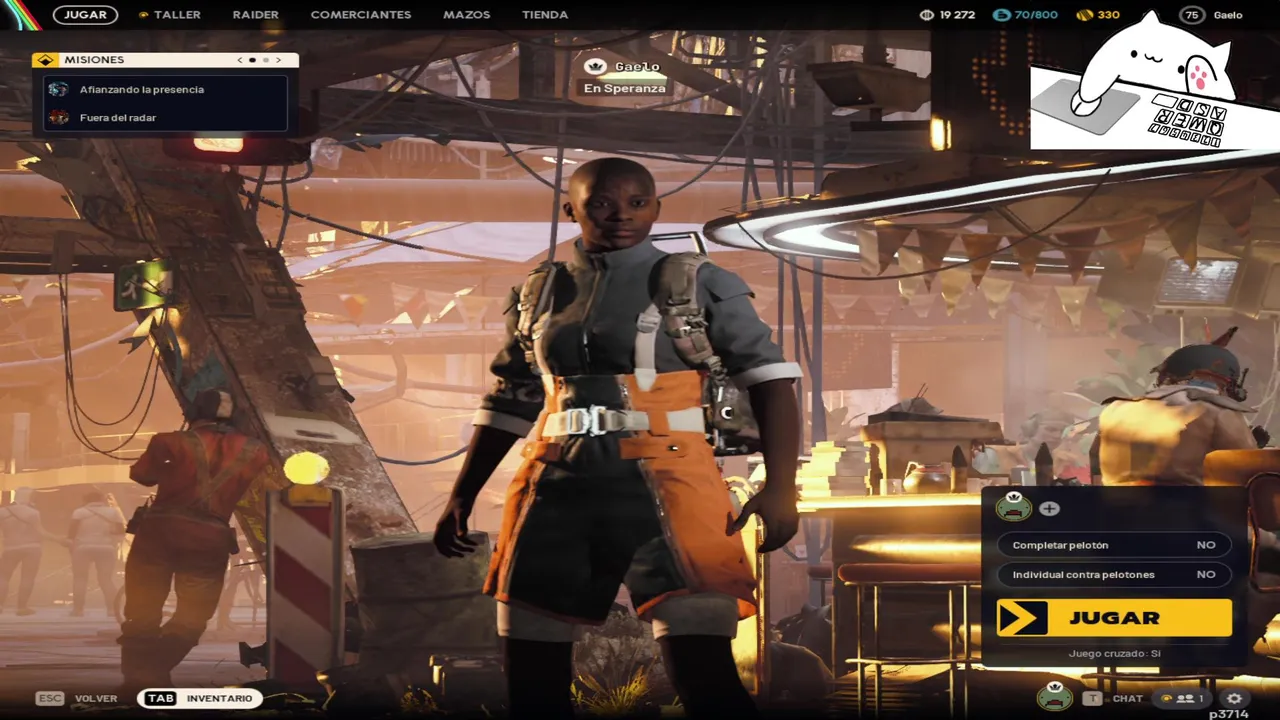Add a squad member with plus button

click(1049, 508)
